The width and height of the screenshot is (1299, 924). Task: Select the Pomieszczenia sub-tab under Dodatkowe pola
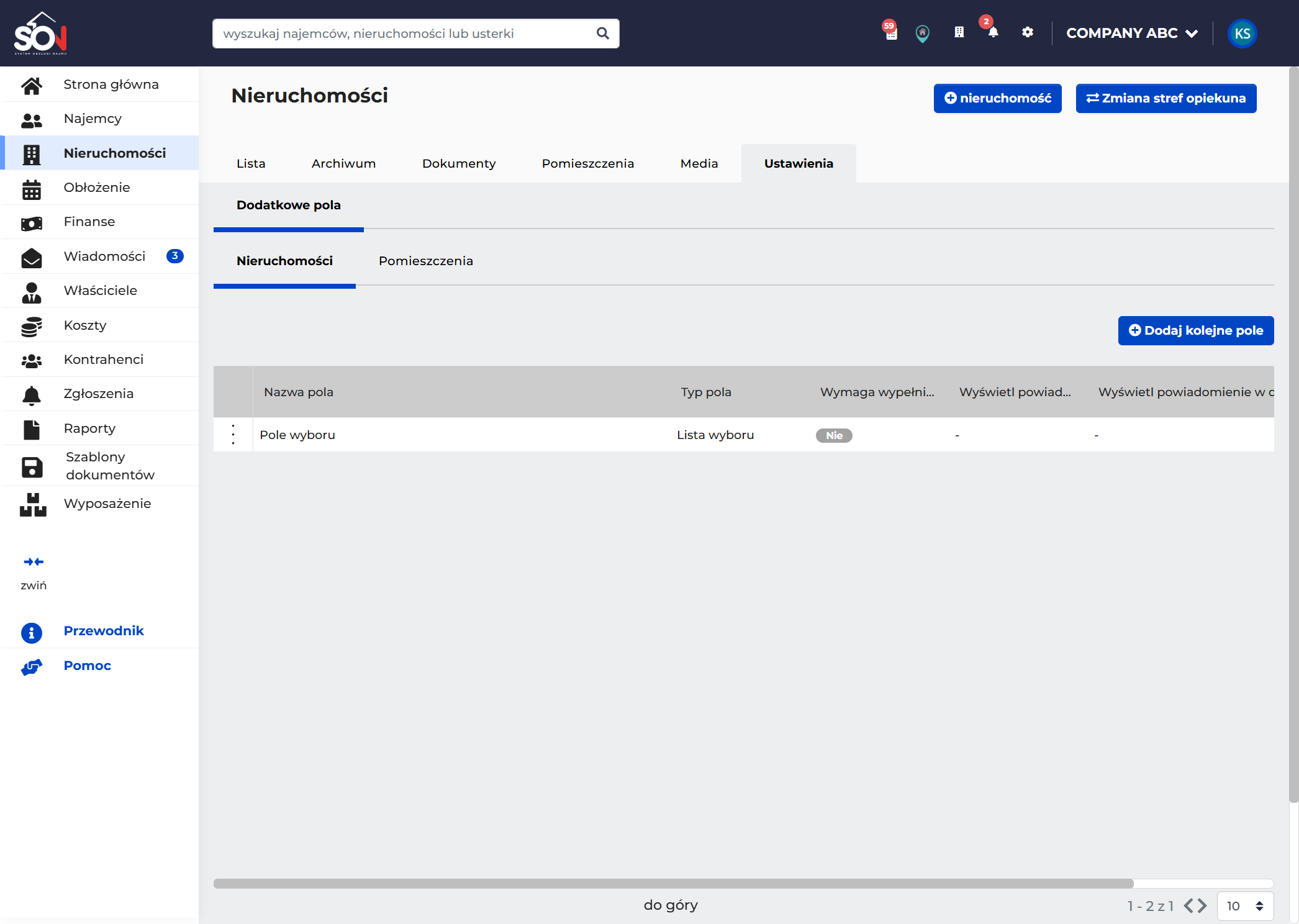[x=426, y=261]
